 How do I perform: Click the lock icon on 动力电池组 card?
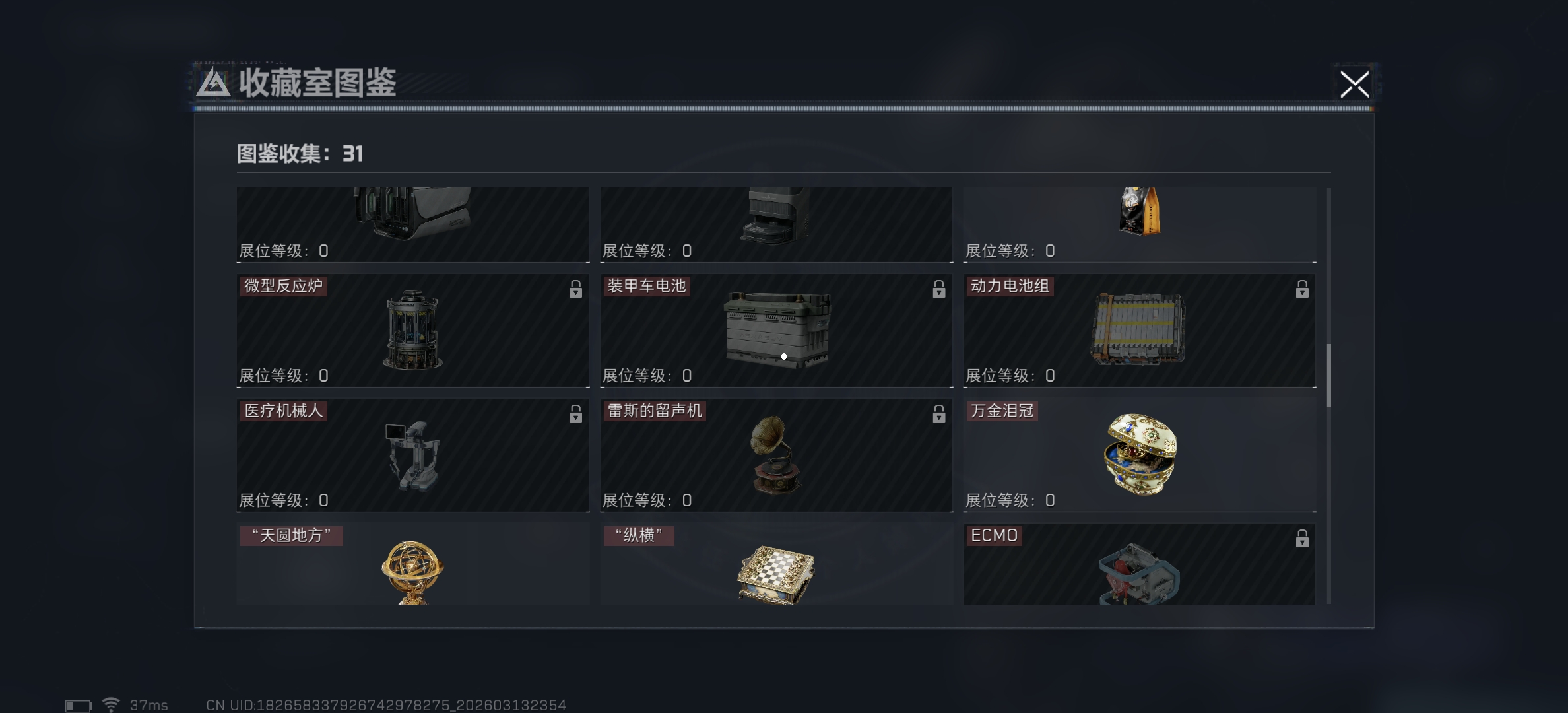pyautogui.click(x=1301, y=289)
